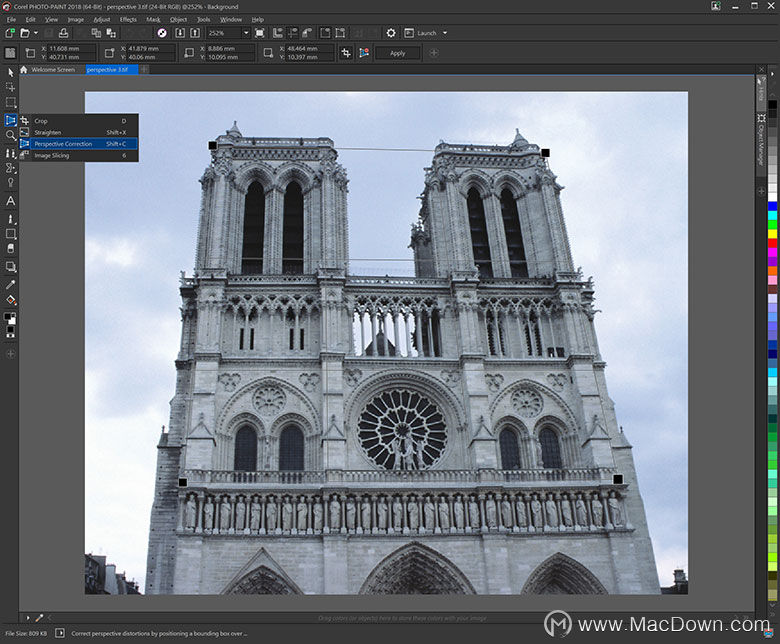Select the Fill bucket tool

10,300
